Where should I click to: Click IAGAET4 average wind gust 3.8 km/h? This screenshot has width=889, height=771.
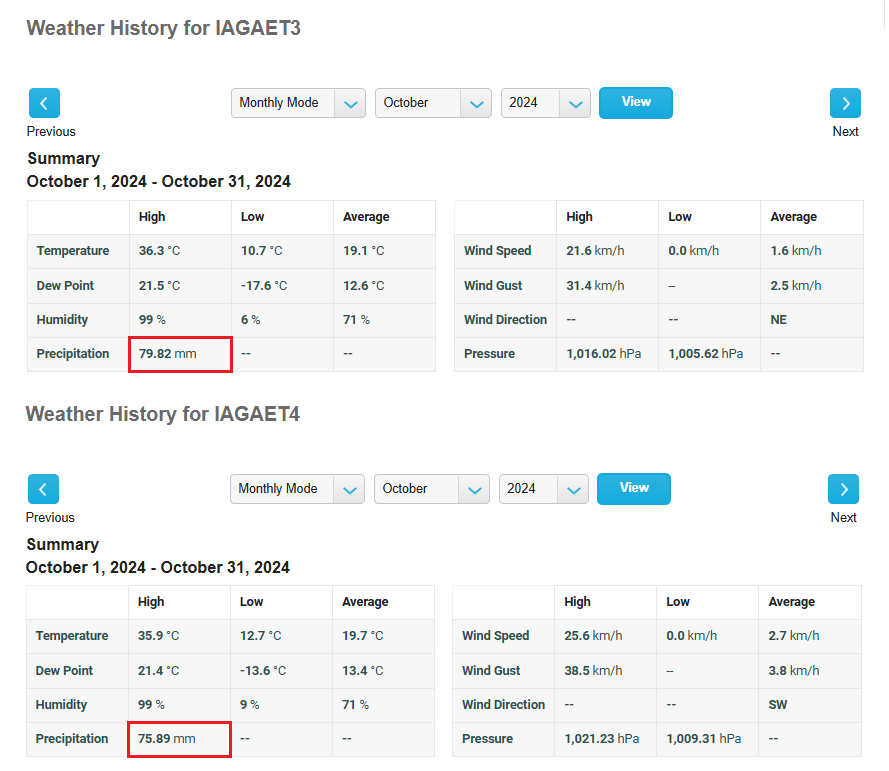point(794,671)
